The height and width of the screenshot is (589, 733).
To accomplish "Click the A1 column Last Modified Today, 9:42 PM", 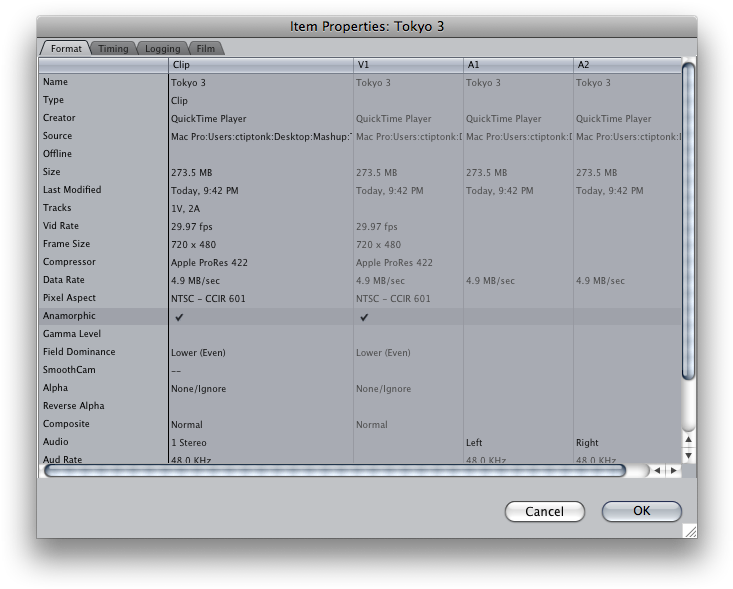I will (499, 191).
